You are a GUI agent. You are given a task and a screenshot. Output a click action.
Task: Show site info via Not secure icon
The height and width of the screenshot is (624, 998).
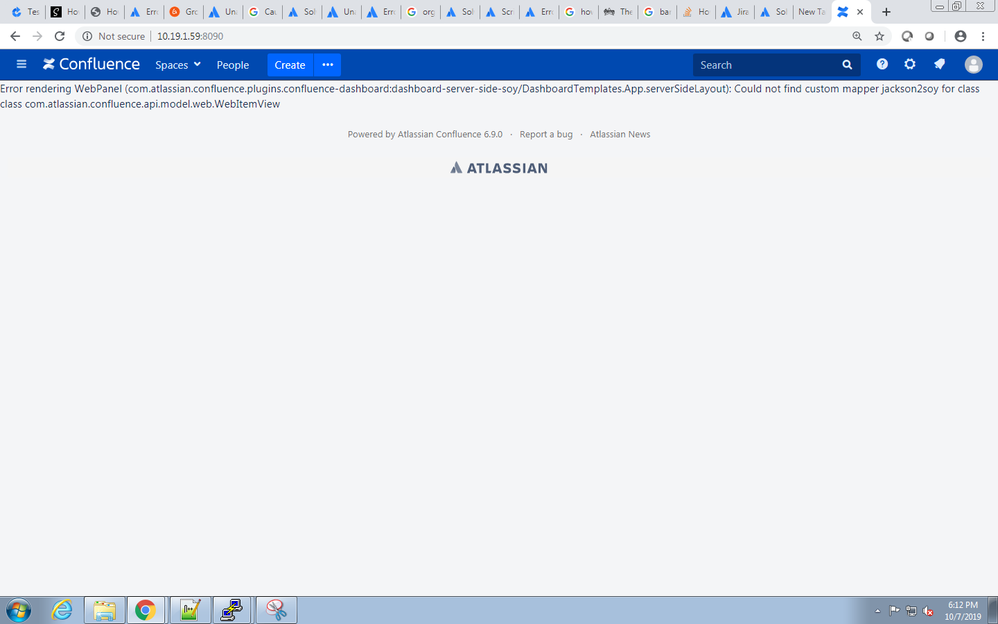click(x=87, y=36)
